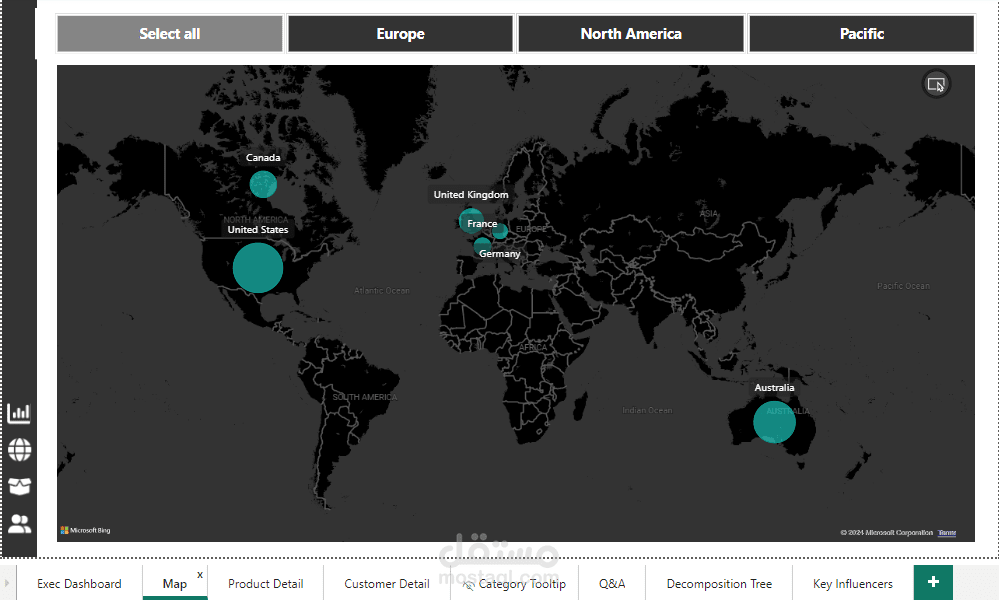Open the Customer Detail tab
The image size is (999, 600).
tap(387, 583)
